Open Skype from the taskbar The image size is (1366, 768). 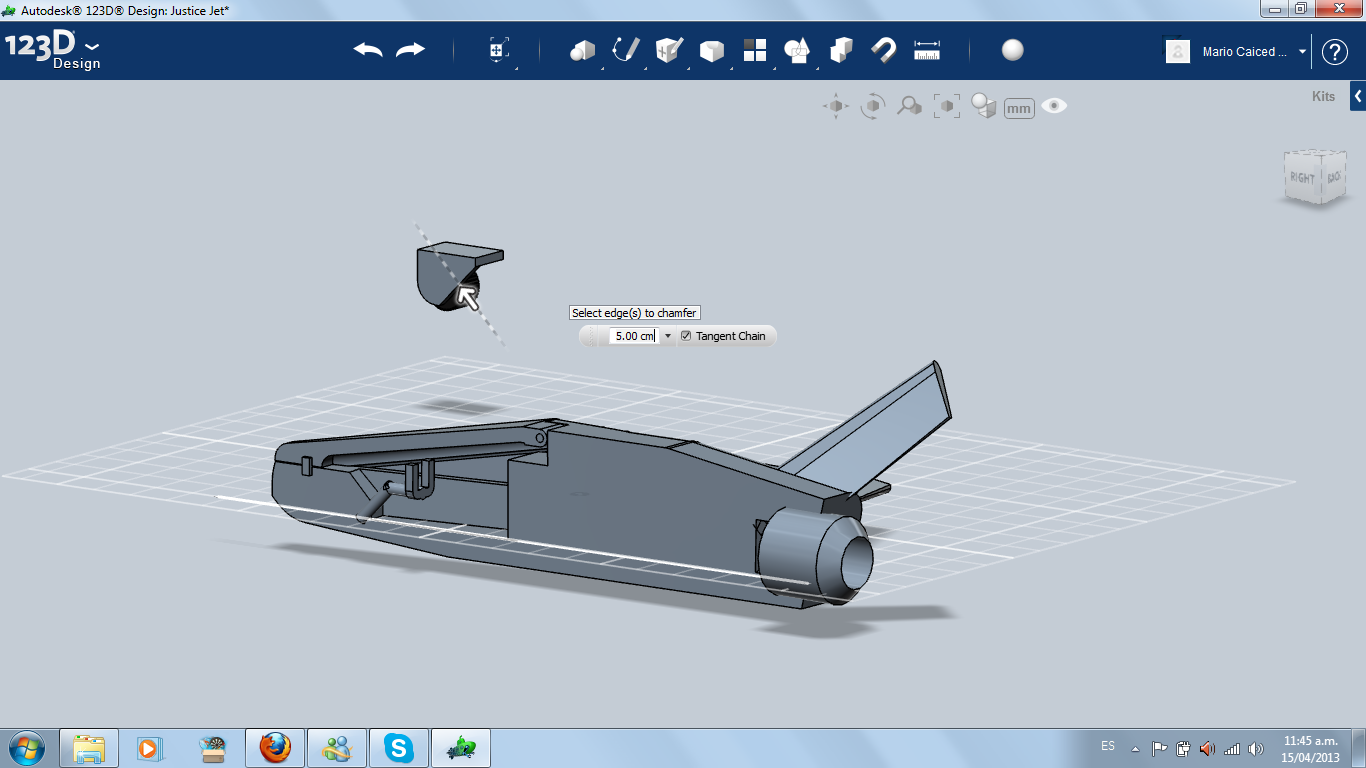point(399,748)
